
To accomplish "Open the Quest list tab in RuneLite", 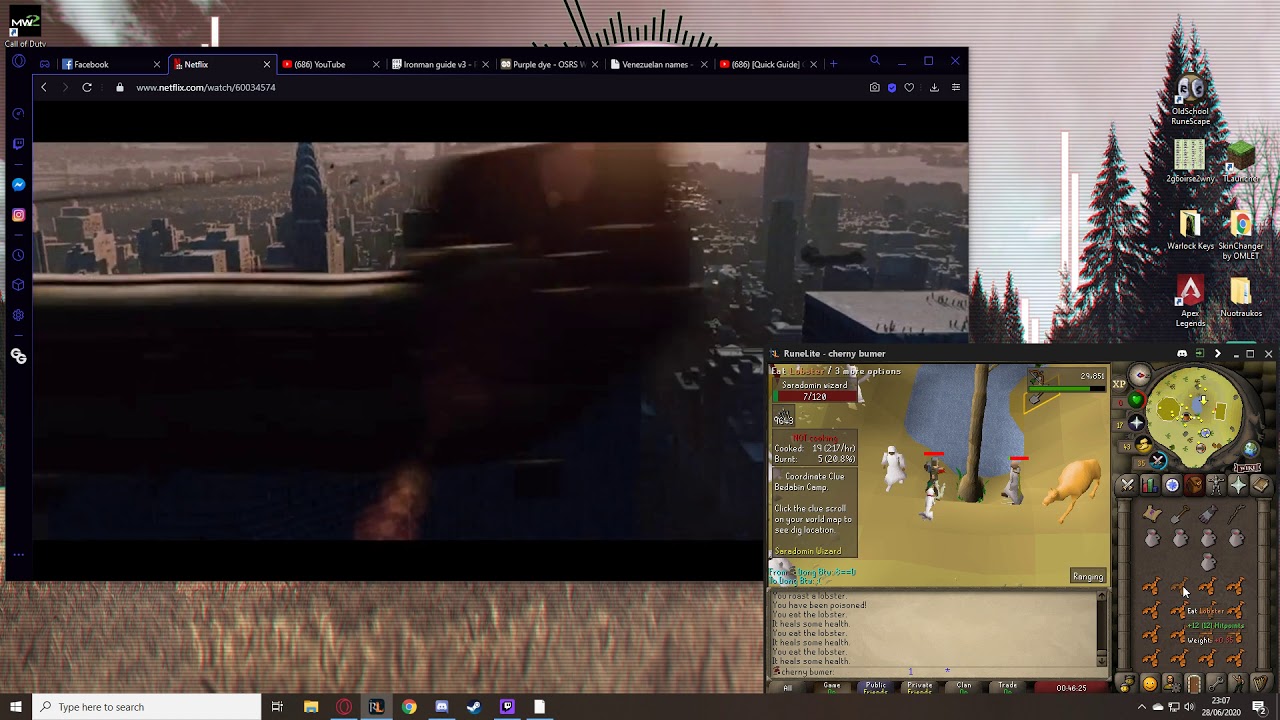I will [1172, 485].
